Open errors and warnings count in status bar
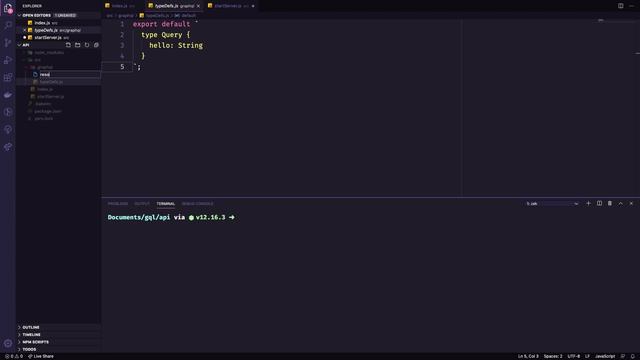640x360 pixels. coord(14,356)
